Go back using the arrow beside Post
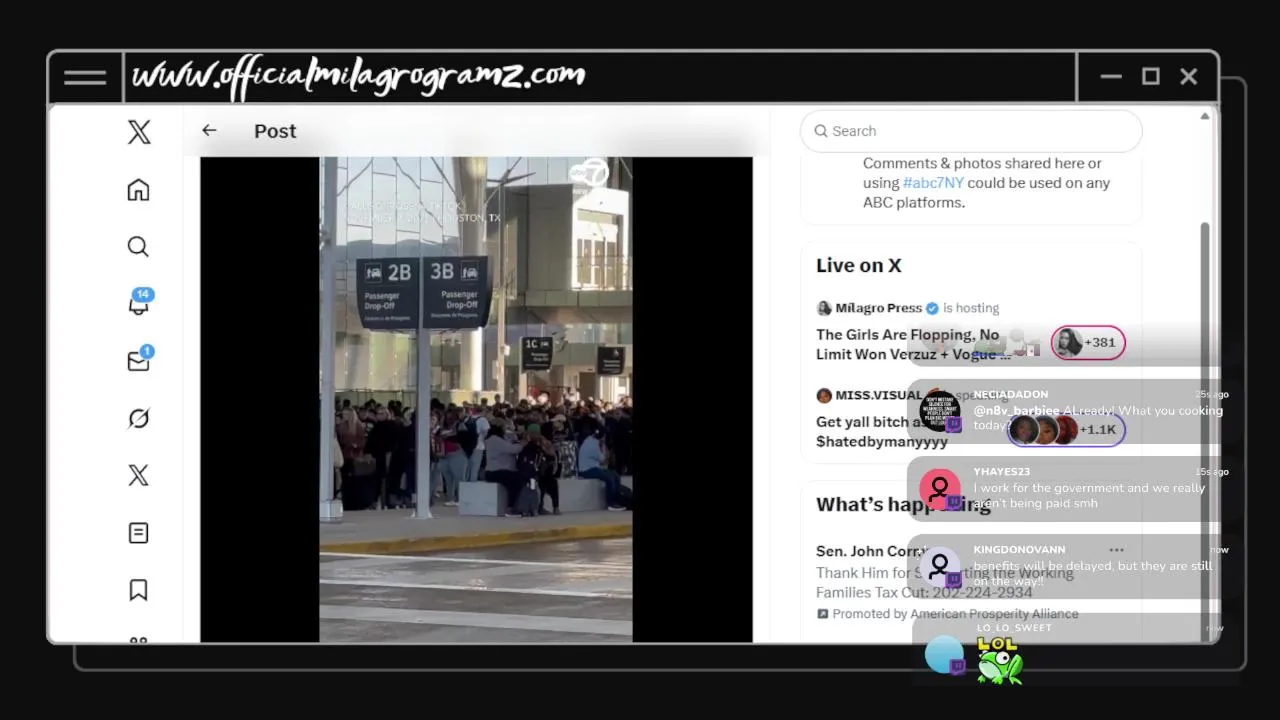 [209, 130]
